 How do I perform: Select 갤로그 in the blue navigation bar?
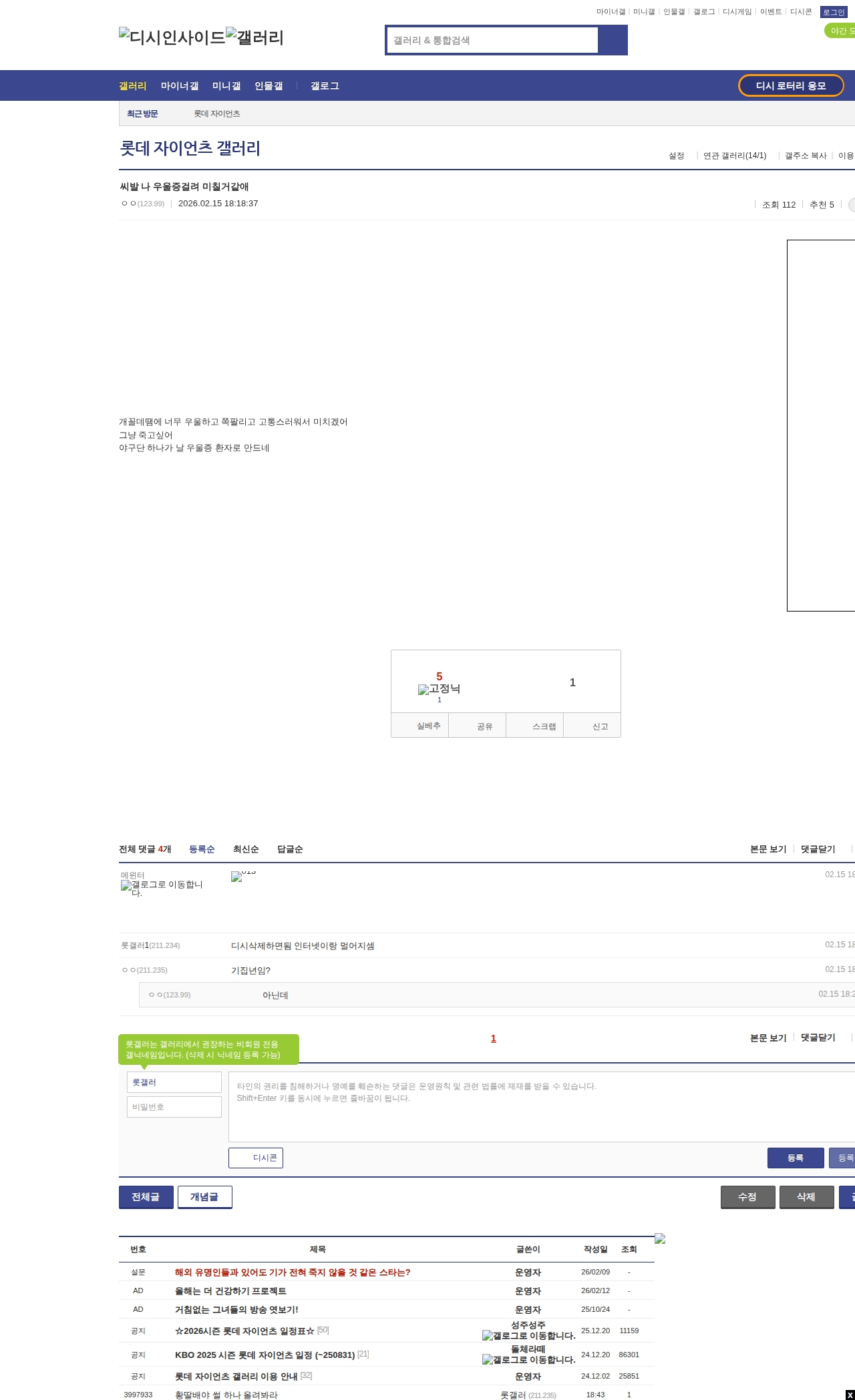[325, 85]
